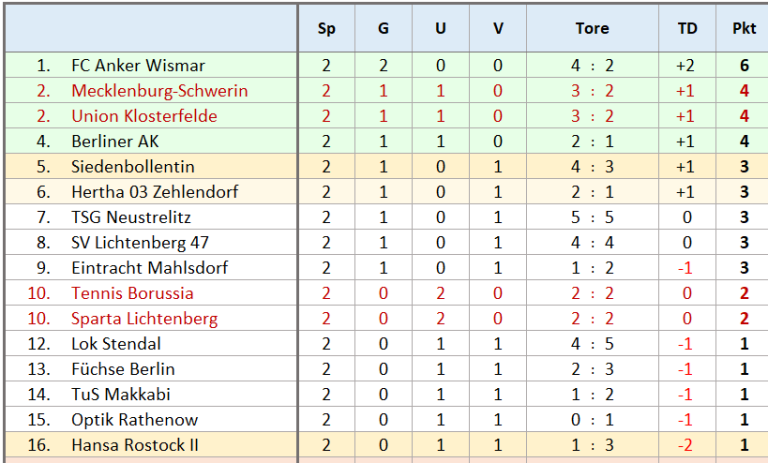Image resolution: width=768 pixels, height=463 pixels.
Task: Select SV Lichtenberg 47 team name
Action: tap(140, 243)
